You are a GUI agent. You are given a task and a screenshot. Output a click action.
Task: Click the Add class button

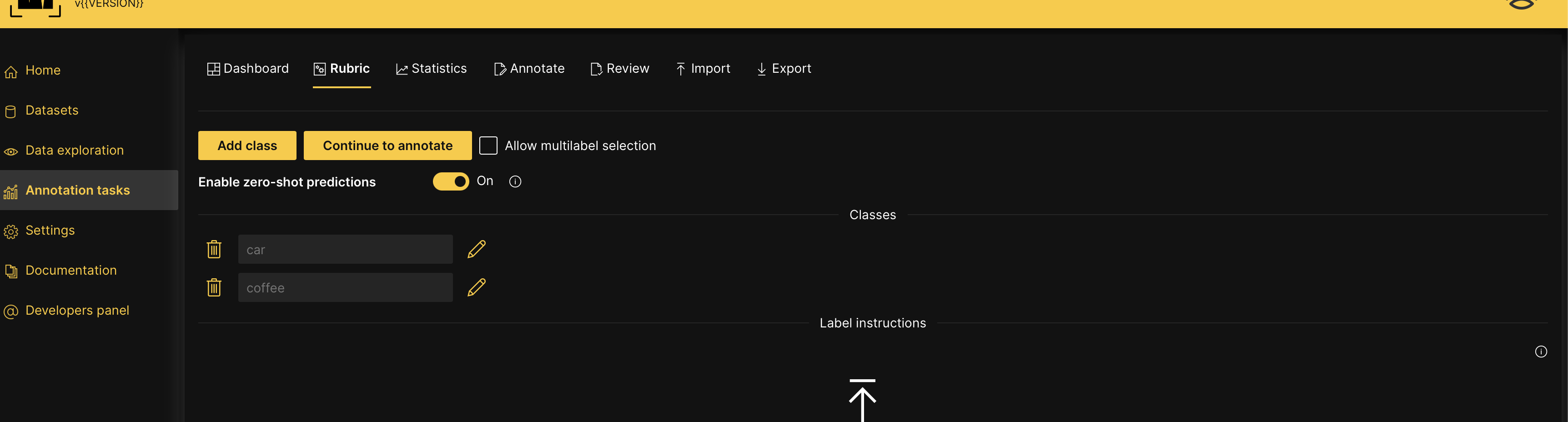coord(247,146)
